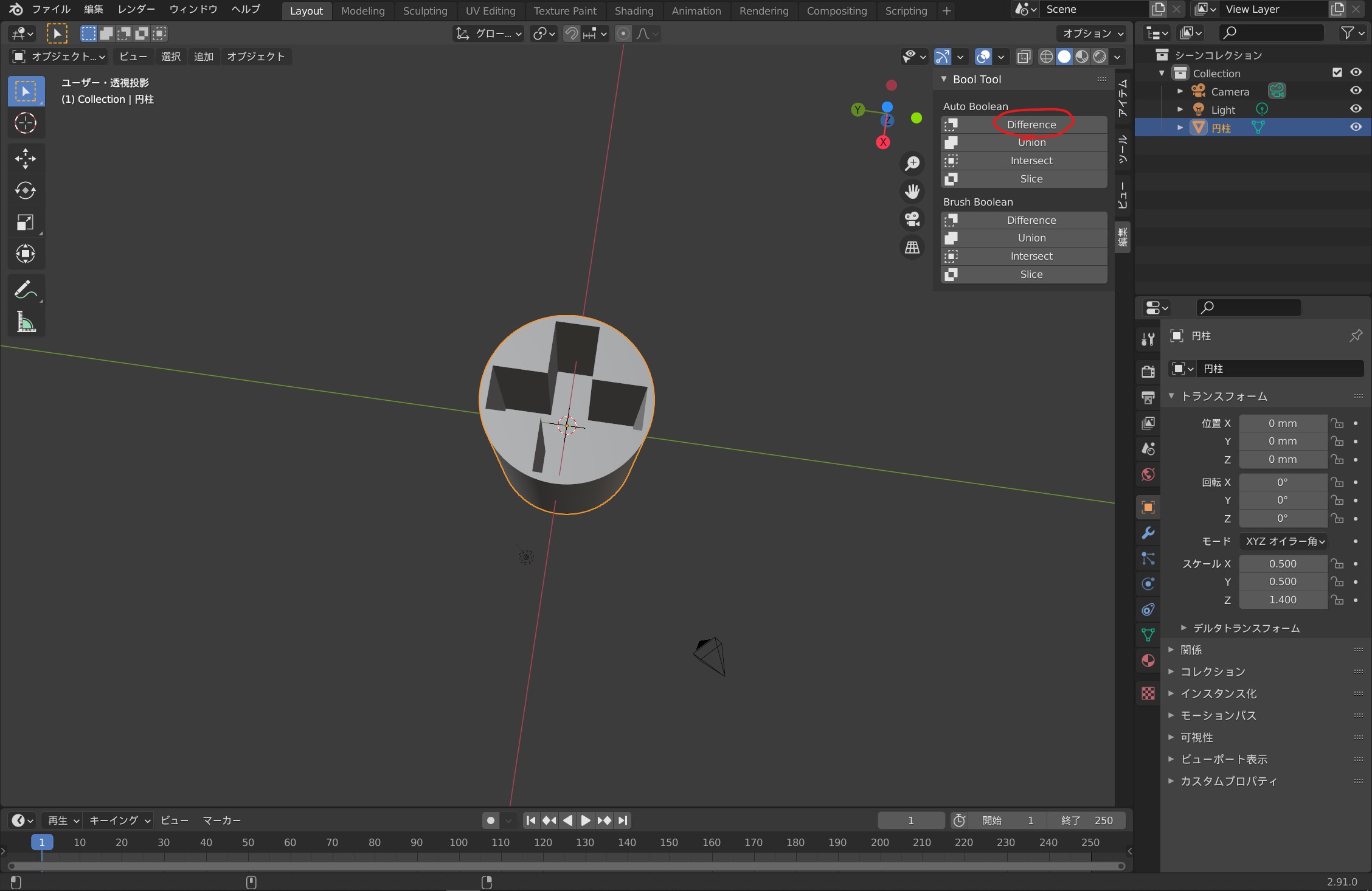Open the Material properties tab

[1148, 661]
